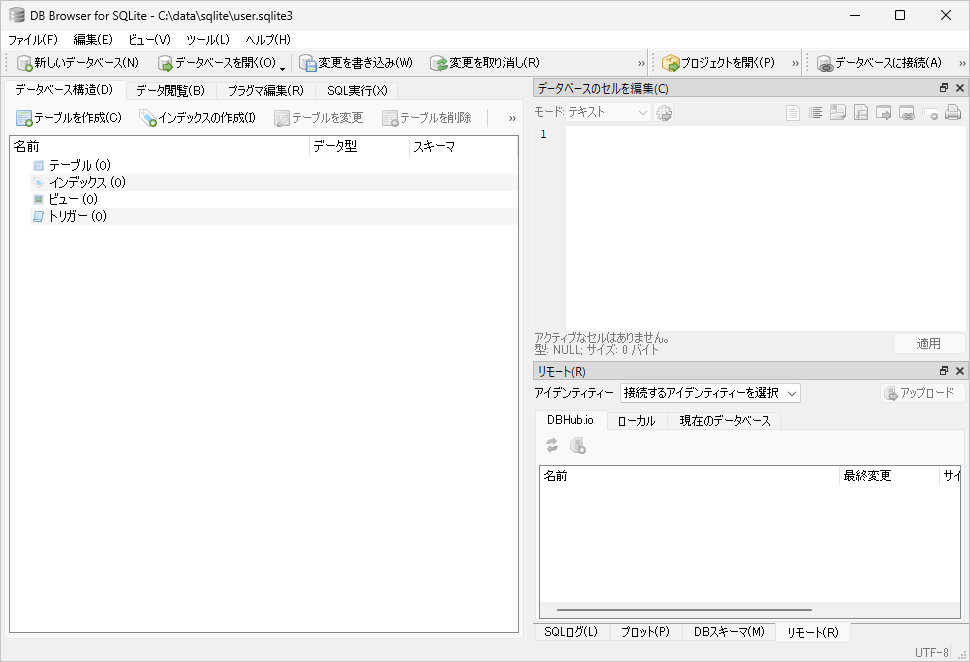Select the ローカル tab

pos(637,421)
